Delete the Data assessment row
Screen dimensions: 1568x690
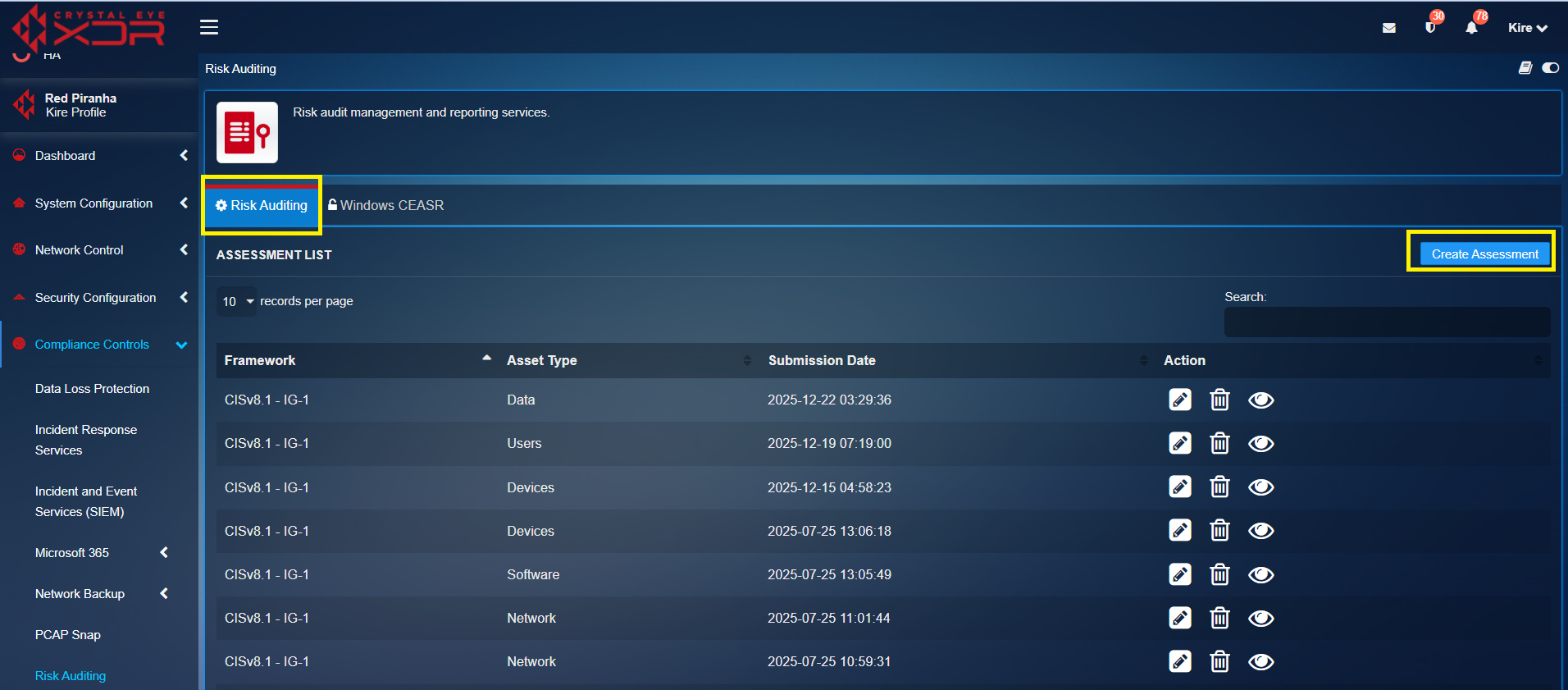[x=1219, y=400]
